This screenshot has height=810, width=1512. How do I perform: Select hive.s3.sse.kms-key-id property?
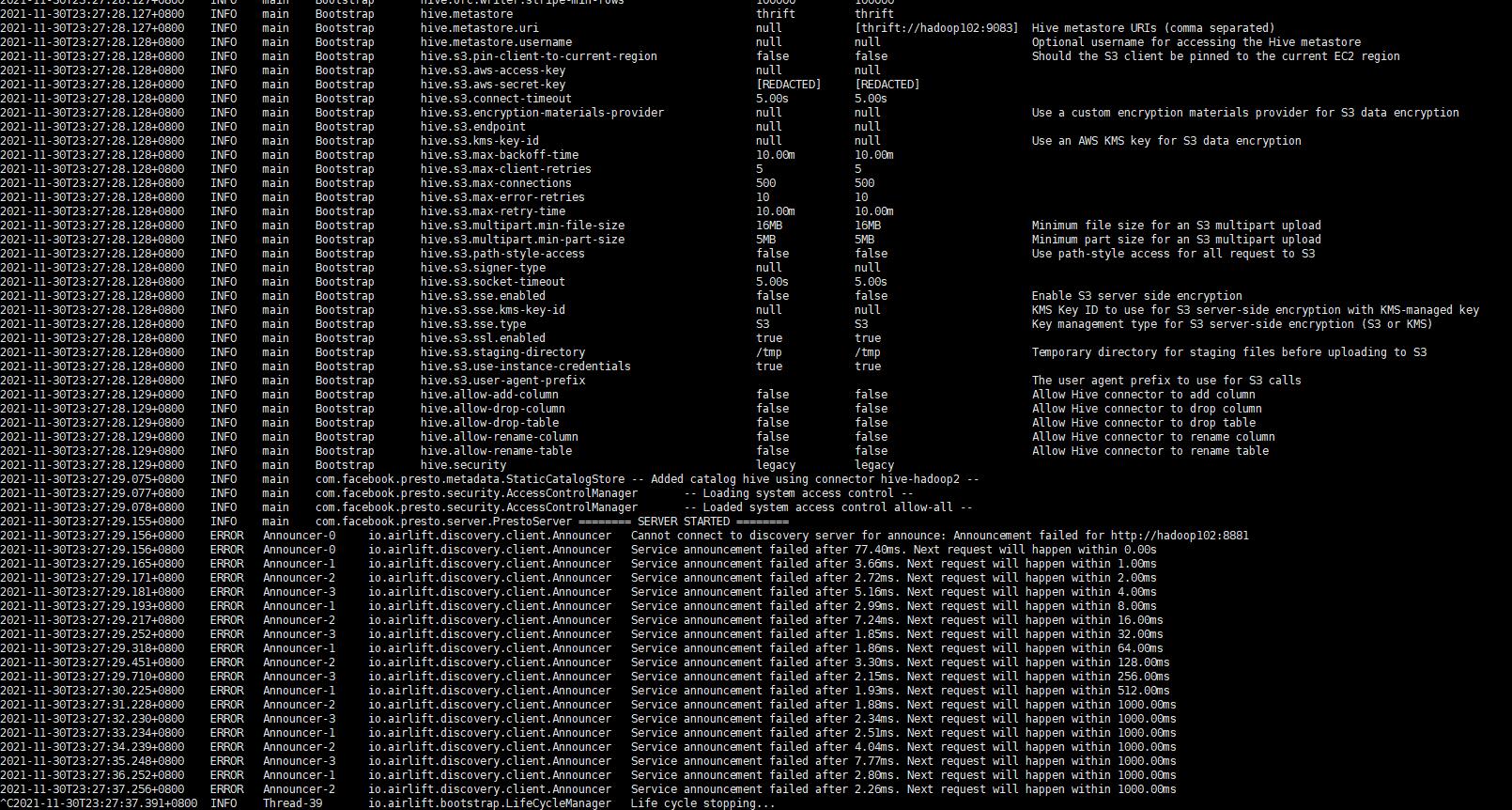(493, 310)
